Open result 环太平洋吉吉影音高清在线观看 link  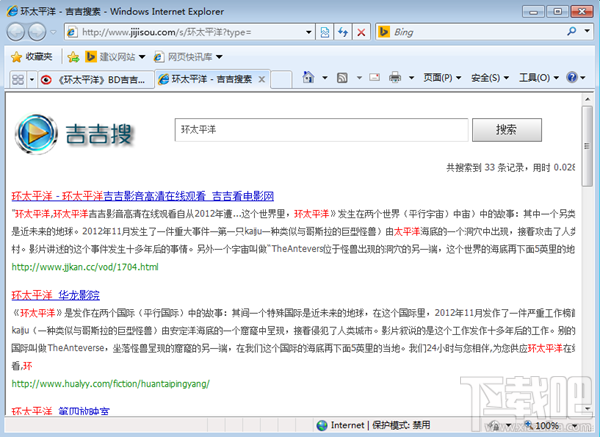(x=143, y=196)
